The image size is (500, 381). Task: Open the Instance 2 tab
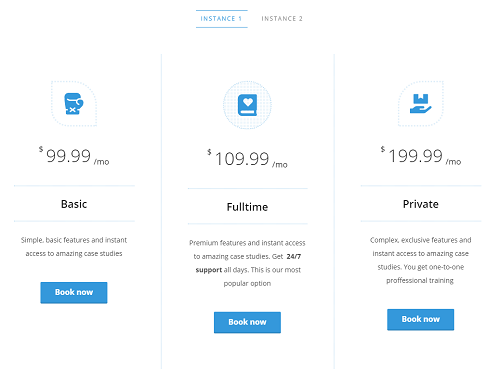(282, 19)
